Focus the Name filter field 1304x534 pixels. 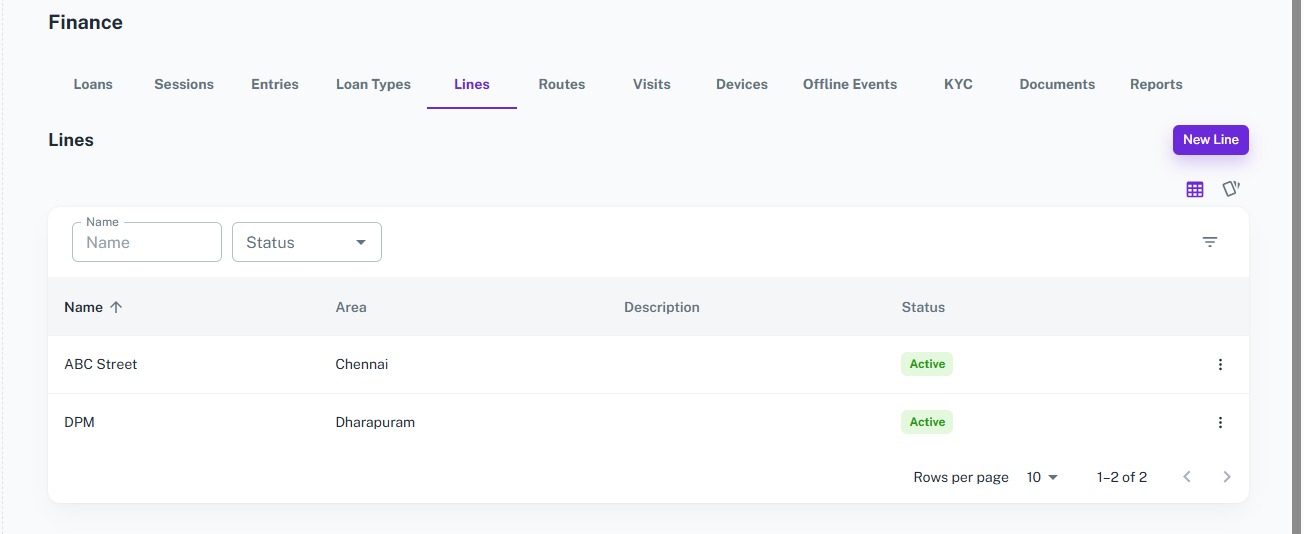tap(147, 242)
